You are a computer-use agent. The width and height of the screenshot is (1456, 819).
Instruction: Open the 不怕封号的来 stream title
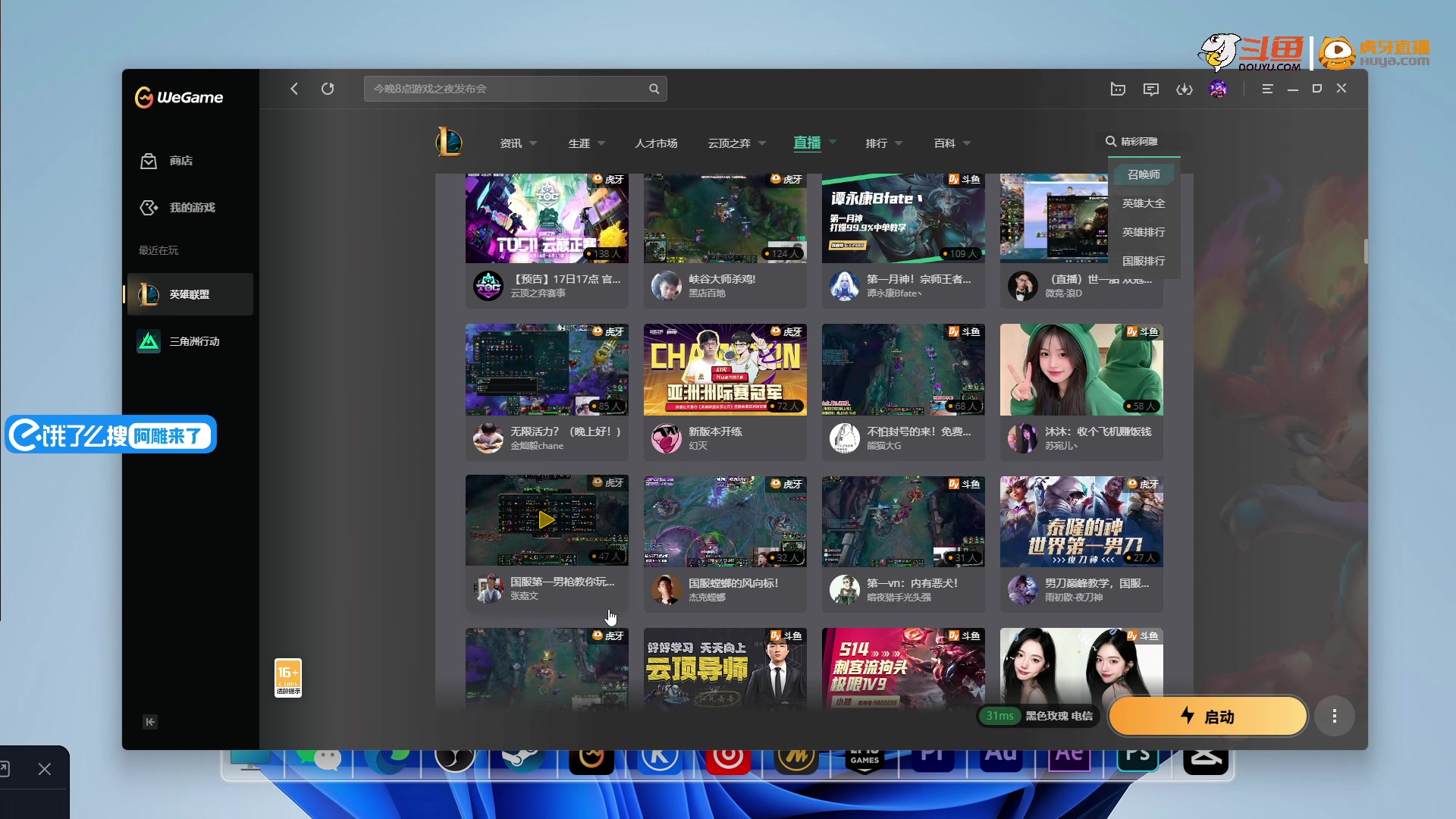point(918,431)
